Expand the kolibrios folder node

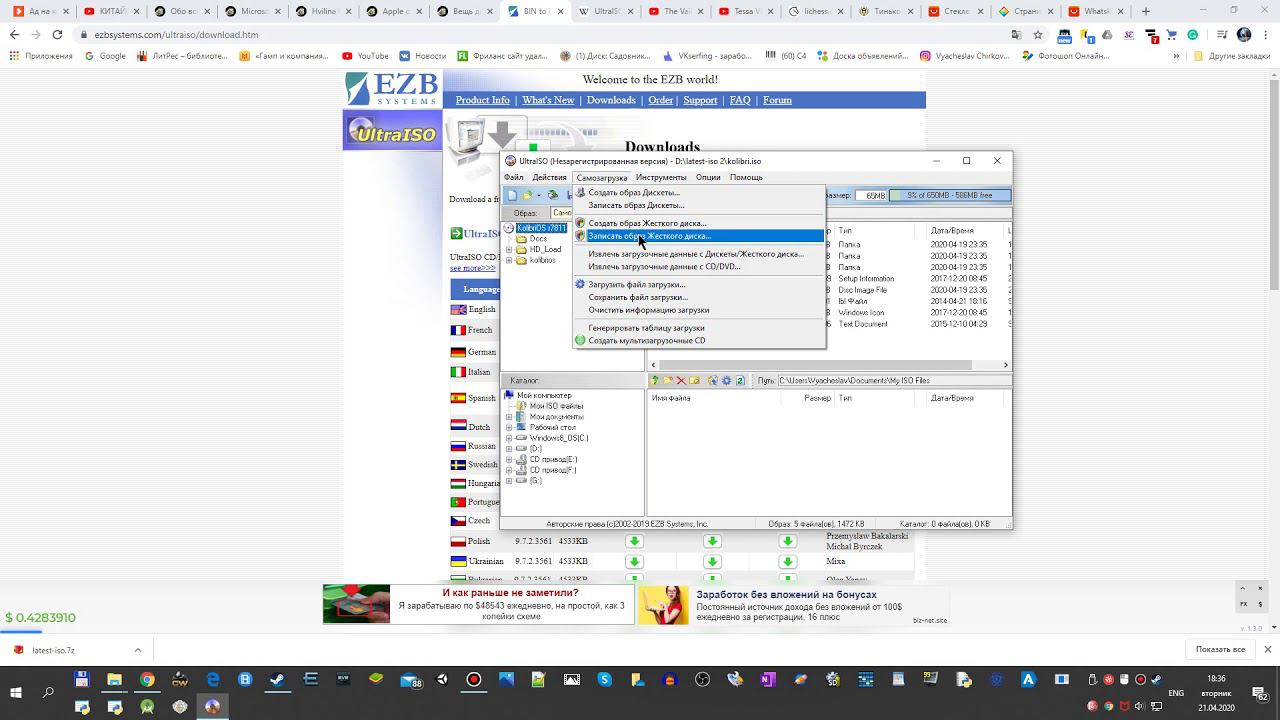coord(509,260)
